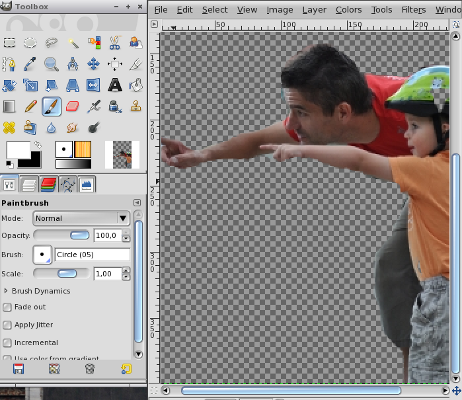Enable the Fade out checkbox
Viewport: 462px width, 400px height.
pyautogui.click(x=7, y=307)
